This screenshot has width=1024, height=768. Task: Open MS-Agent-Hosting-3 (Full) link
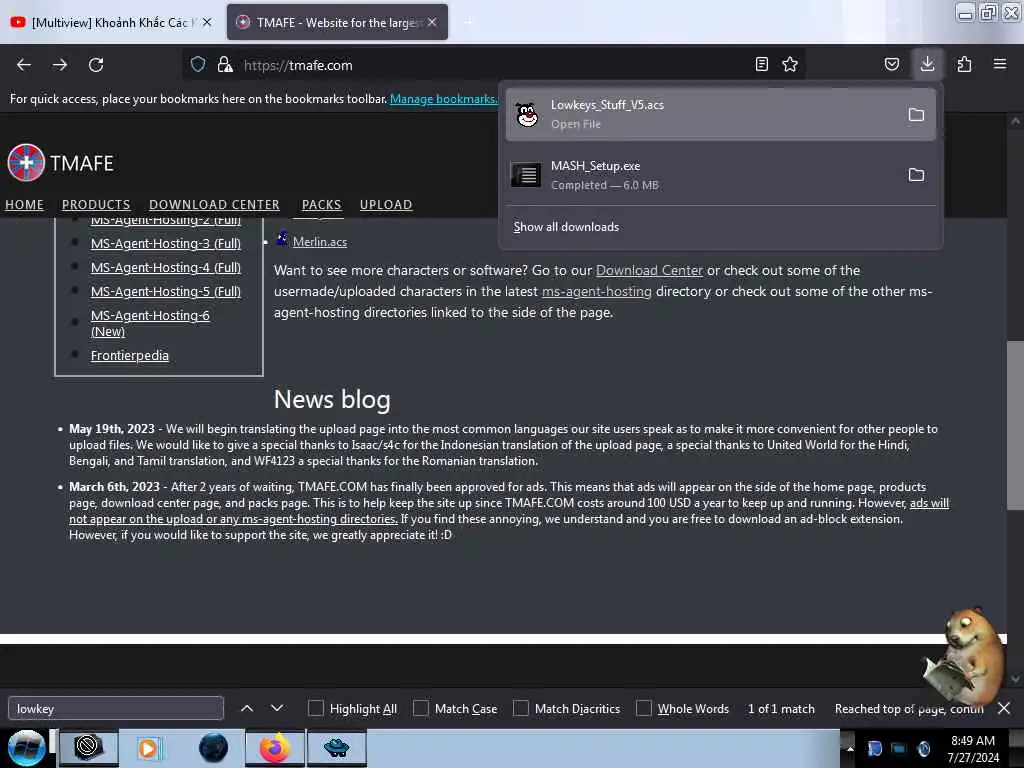pos(166,244)
